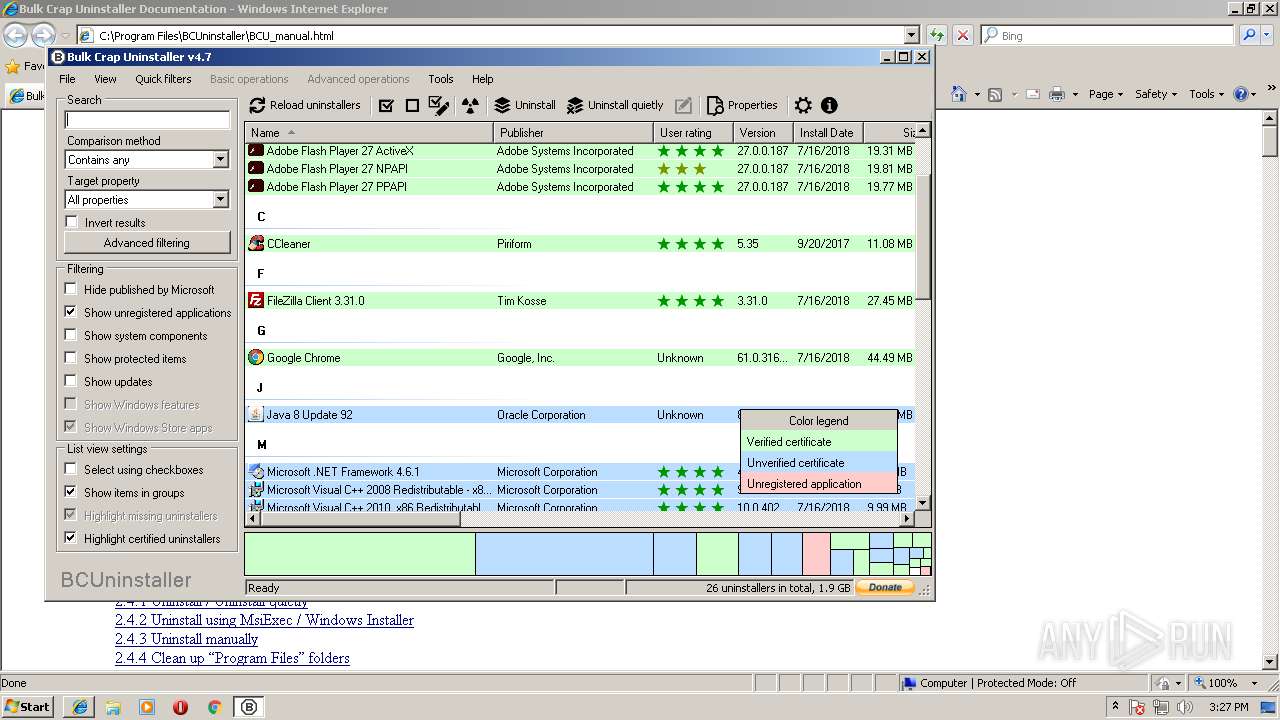The image size is (1280, 720).
Task: Enable Show system components
Action: pos(71,335)
